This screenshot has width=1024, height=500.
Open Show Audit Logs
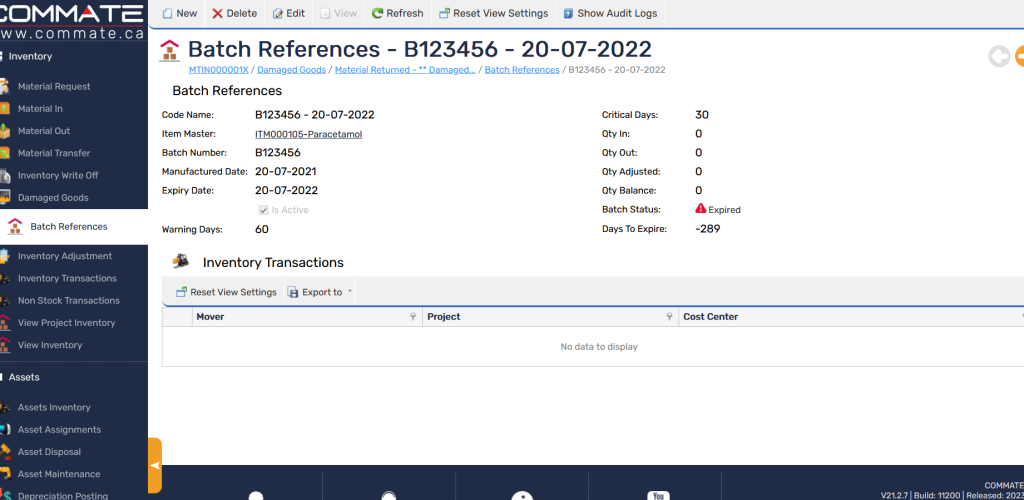[610, 13]
